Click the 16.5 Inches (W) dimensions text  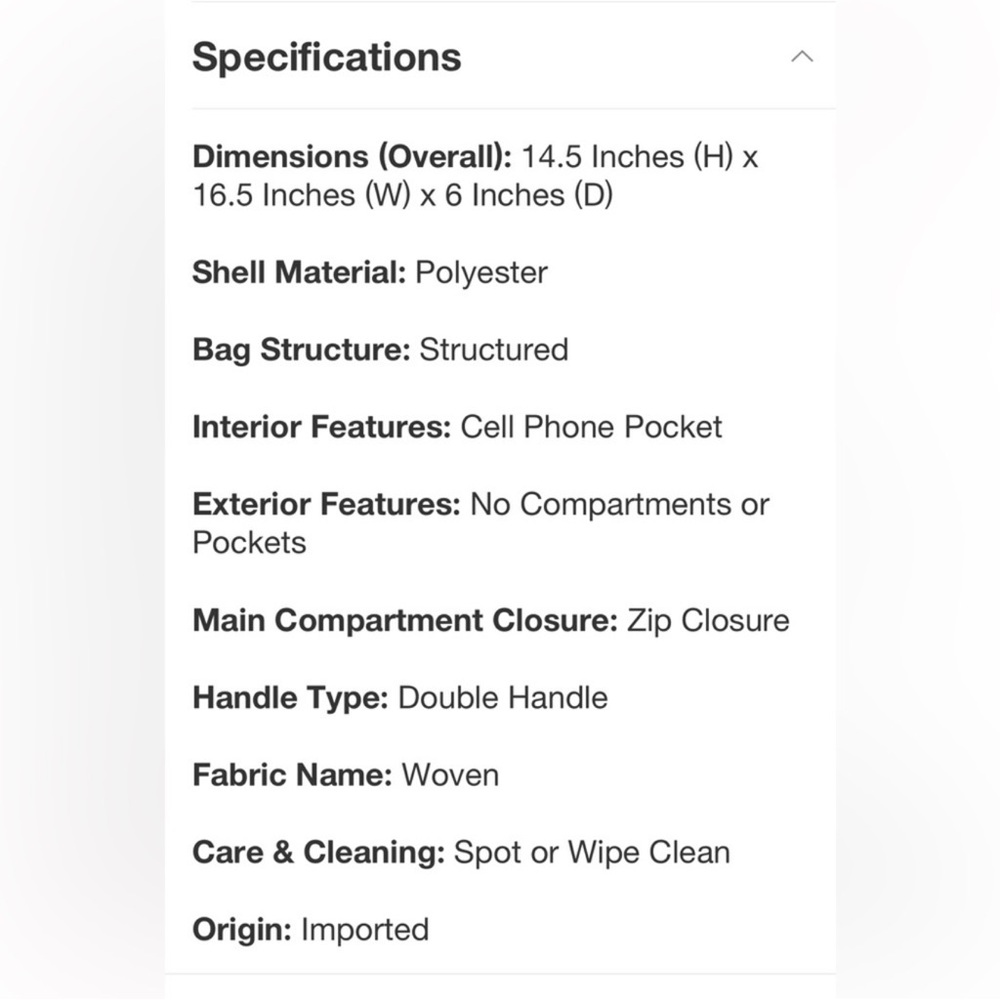[x=302, y=195]
